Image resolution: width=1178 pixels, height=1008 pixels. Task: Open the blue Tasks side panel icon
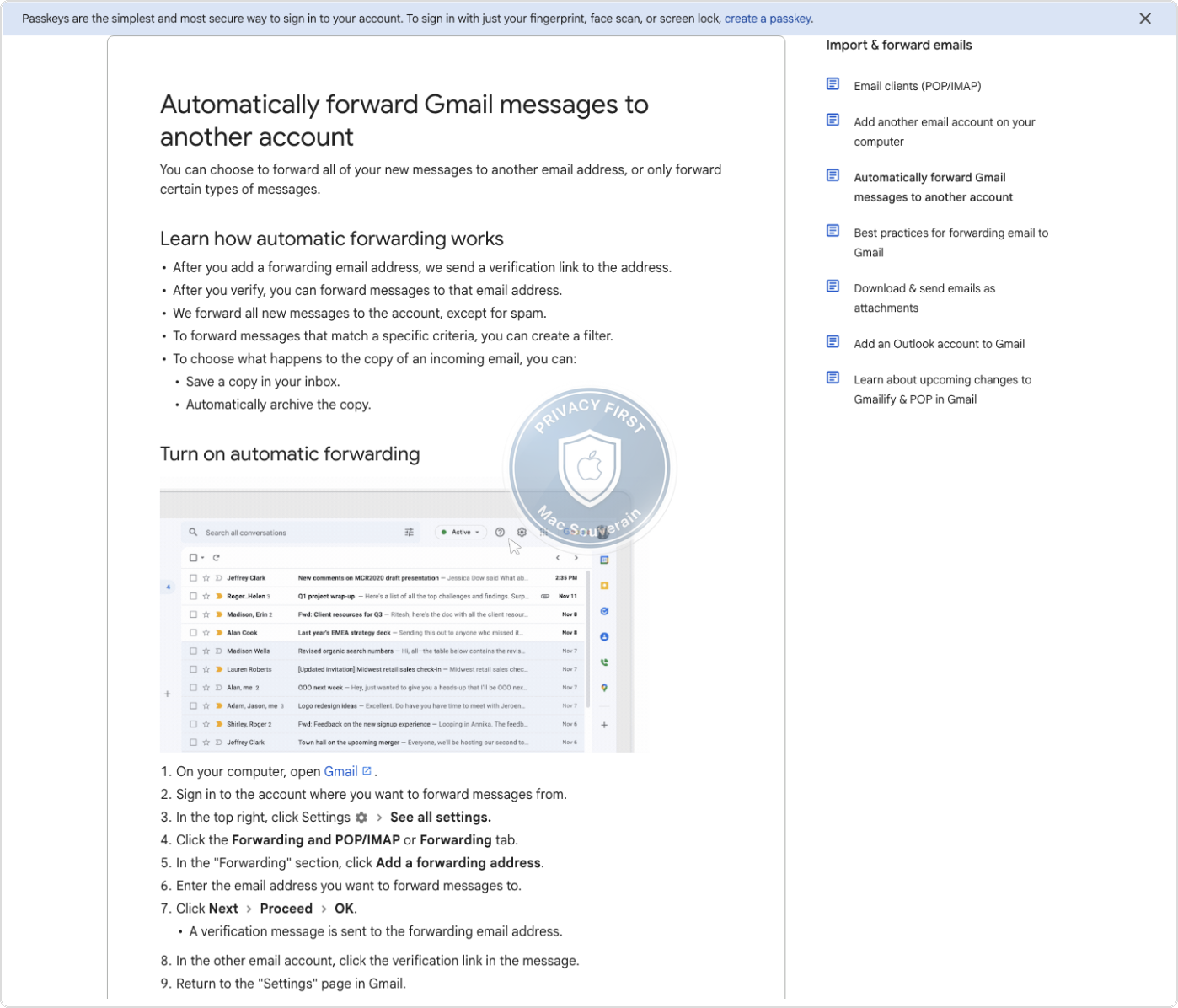(604, 611)
